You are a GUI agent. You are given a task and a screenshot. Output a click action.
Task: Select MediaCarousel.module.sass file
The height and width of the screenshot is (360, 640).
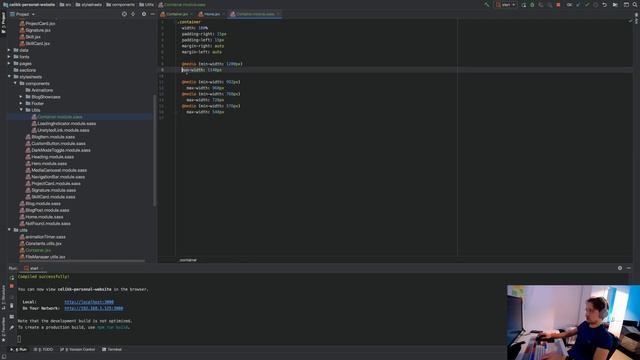pyautogui.click(x=56, y=170)
